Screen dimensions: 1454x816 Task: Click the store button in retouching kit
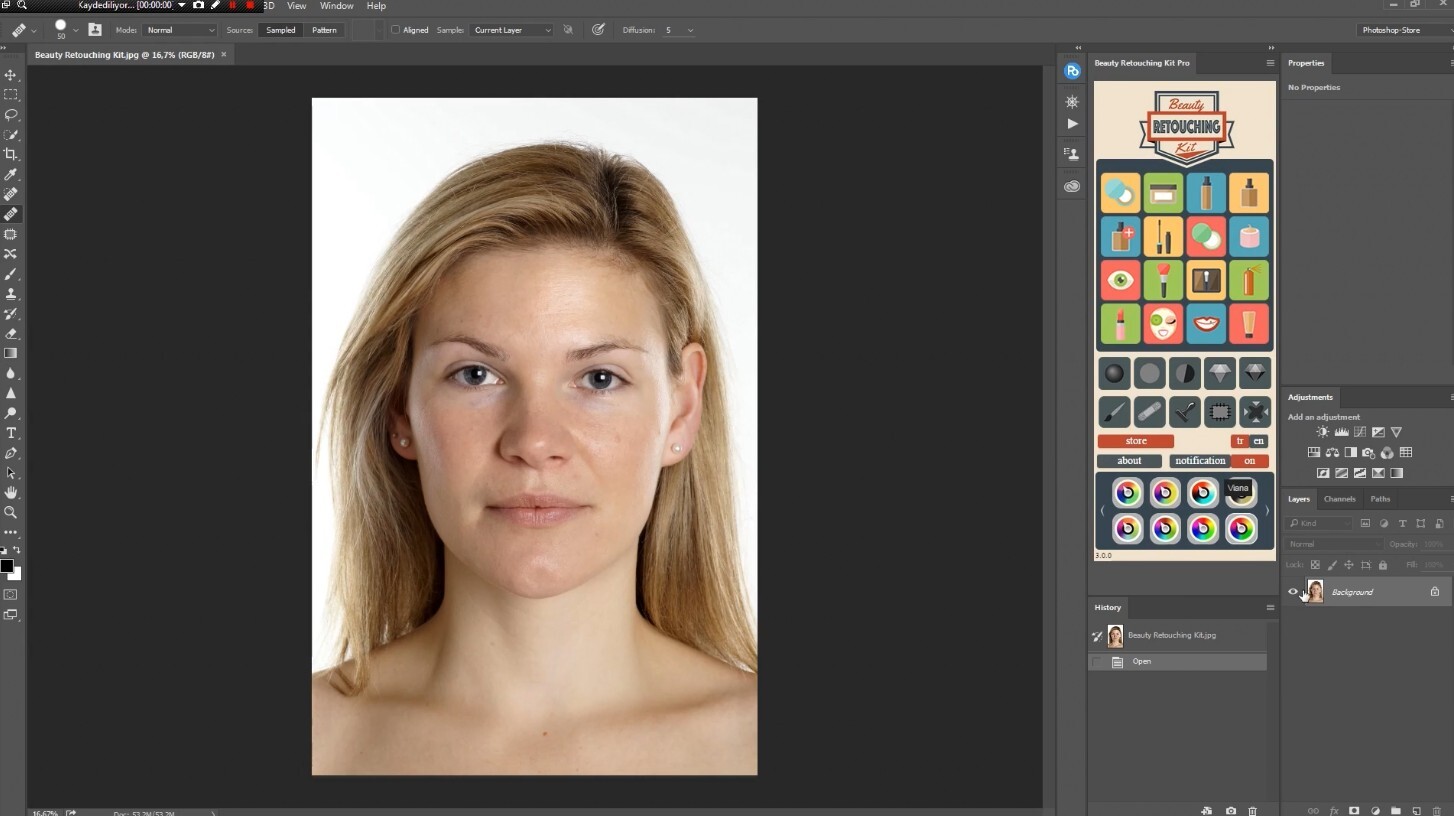point(1136,441)
